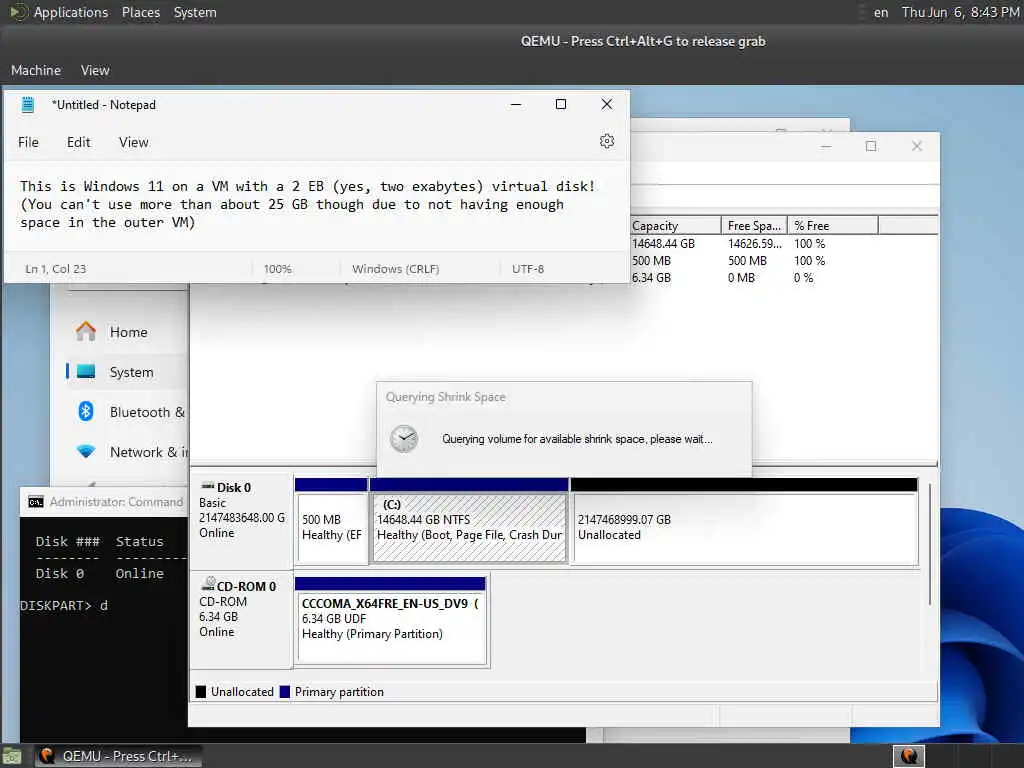This screenshot has width=1024, height=768.
Task: Click the QEMU tray icon in bottom panel
Action: tap(908, 756)
